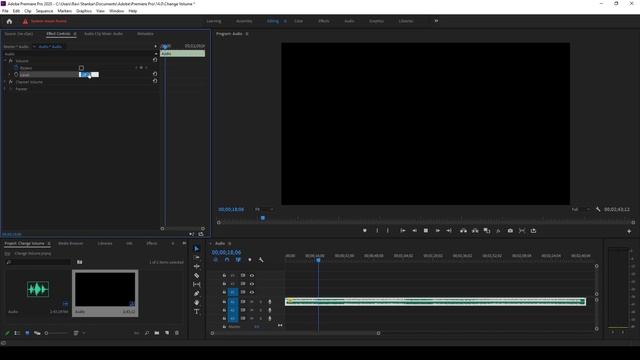Click Mark In in Program monitor
The image size is (640, 360).
[x=377, y=231]
